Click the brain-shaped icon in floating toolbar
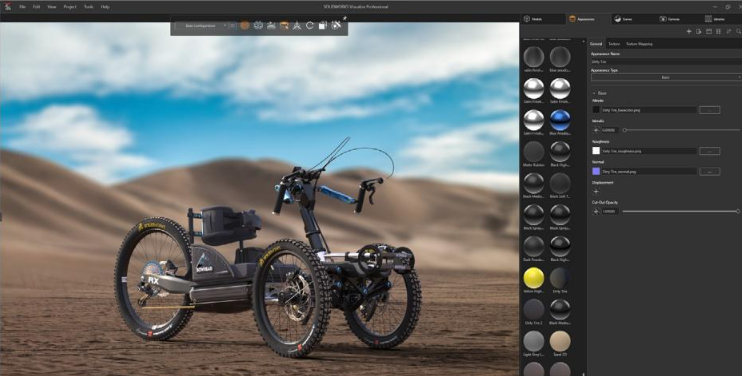 click(x=258, y=26)
